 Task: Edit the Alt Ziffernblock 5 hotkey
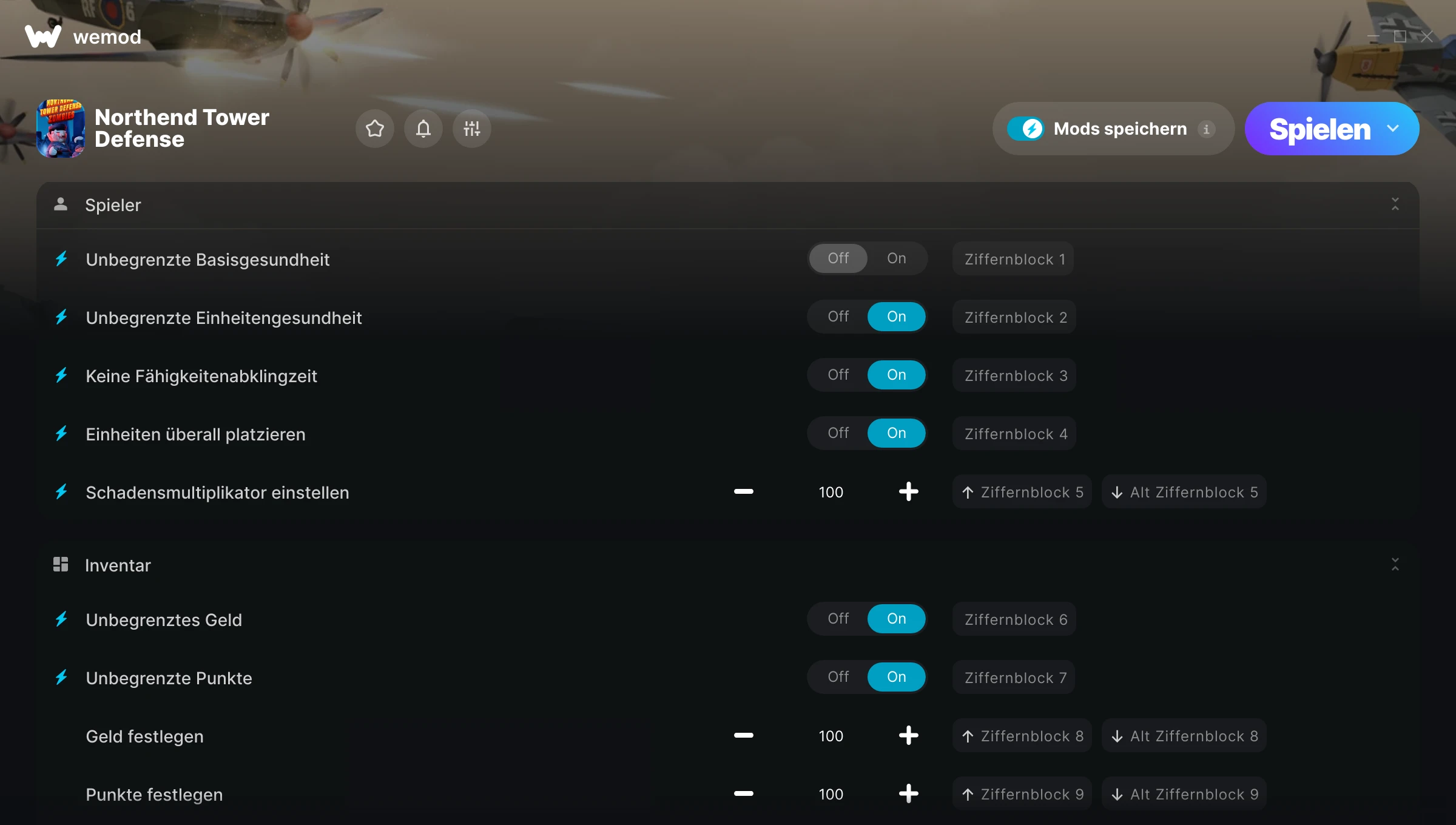click(1184, 492)
